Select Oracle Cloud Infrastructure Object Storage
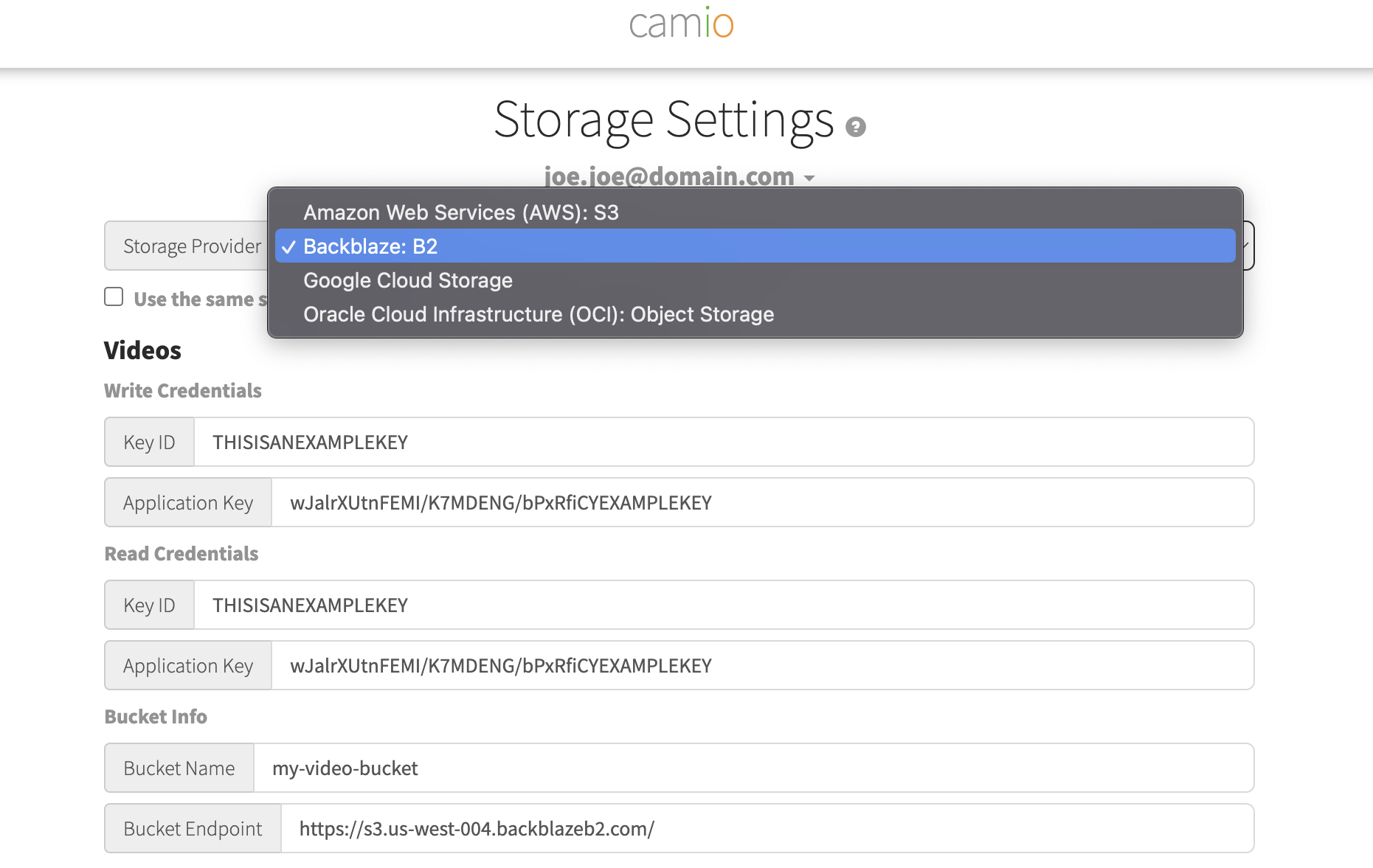The image size is (1373, 868). pyautogui.click(x=755, y=314)
